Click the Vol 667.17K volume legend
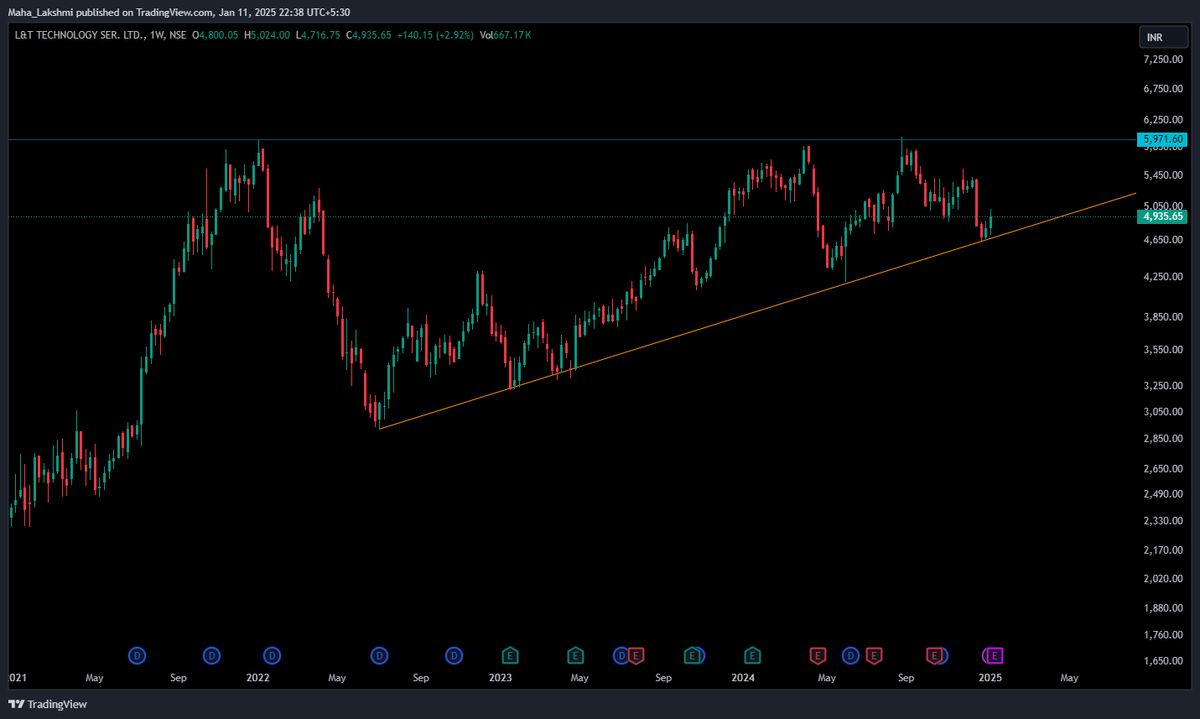 click(x=505, y=35)
